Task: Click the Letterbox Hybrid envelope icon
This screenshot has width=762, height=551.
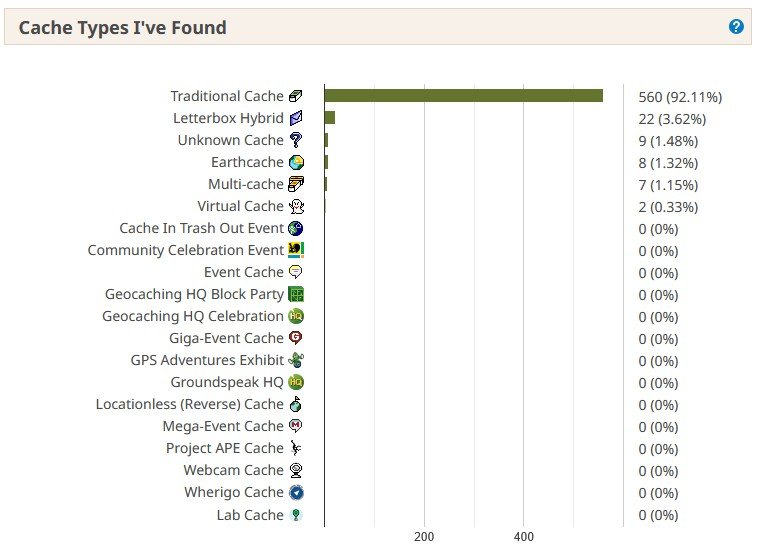Action: click(295, 118)
